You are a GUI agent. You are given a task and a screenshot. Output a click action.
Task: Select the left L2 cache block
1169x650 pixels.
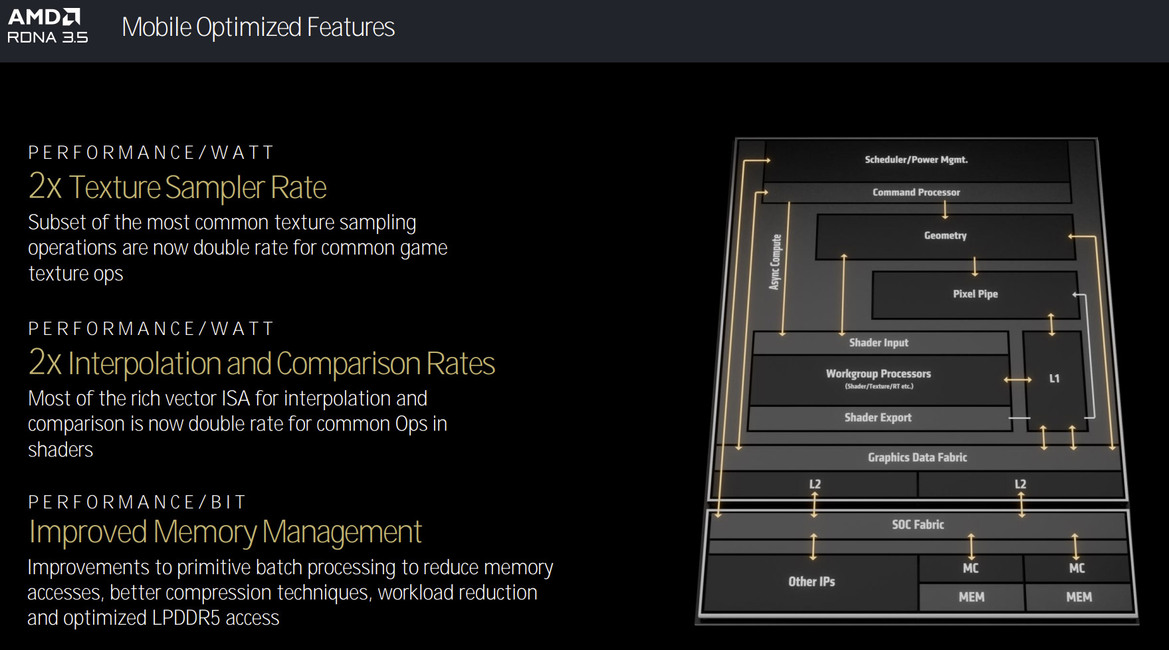coord(815,485)
